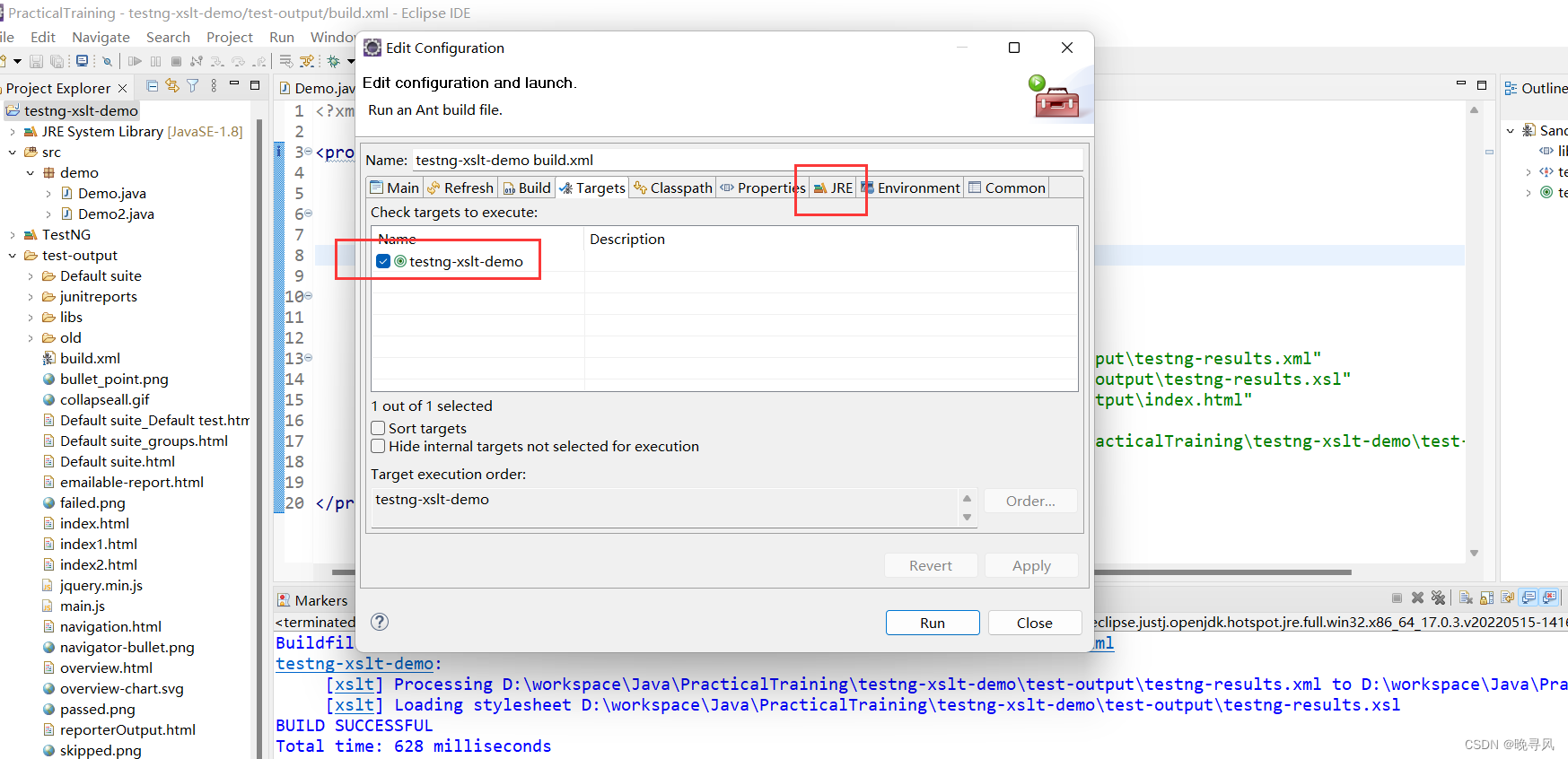Click the Step Over toolbar icon
Viewport: 1568px width, 759px height.
(238, 61)
